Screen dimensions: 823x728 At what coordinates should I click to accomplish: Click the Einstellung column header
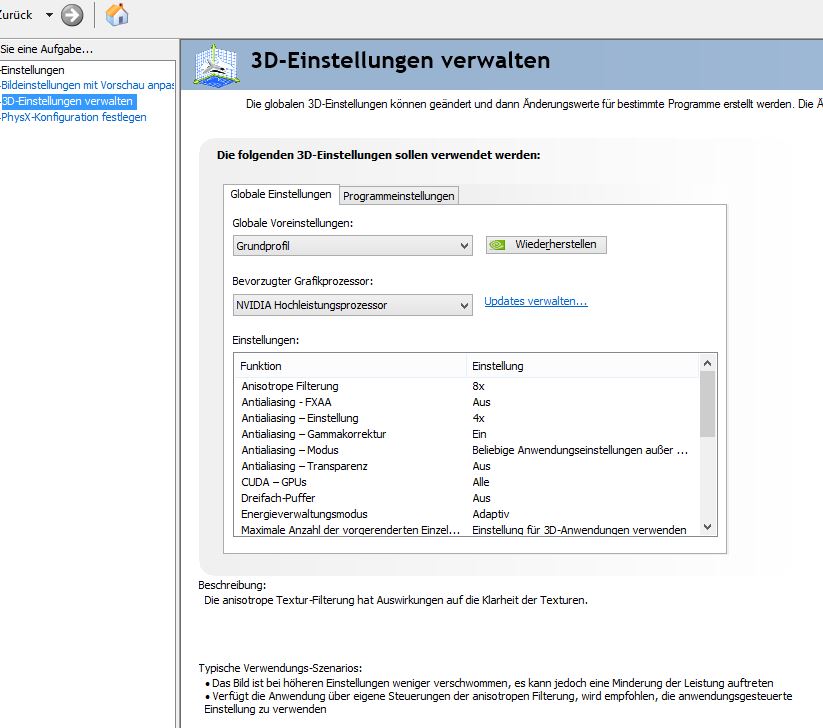tap(582, 366)
